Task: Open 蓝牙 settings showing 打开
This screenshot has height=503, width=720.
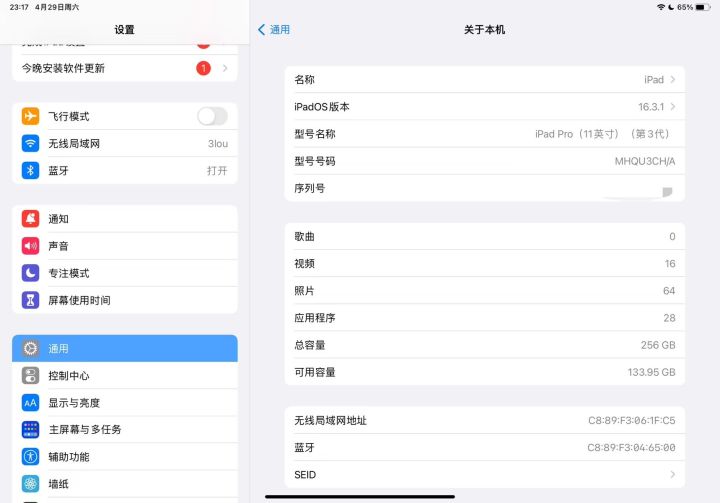Action: coord(125,170)
